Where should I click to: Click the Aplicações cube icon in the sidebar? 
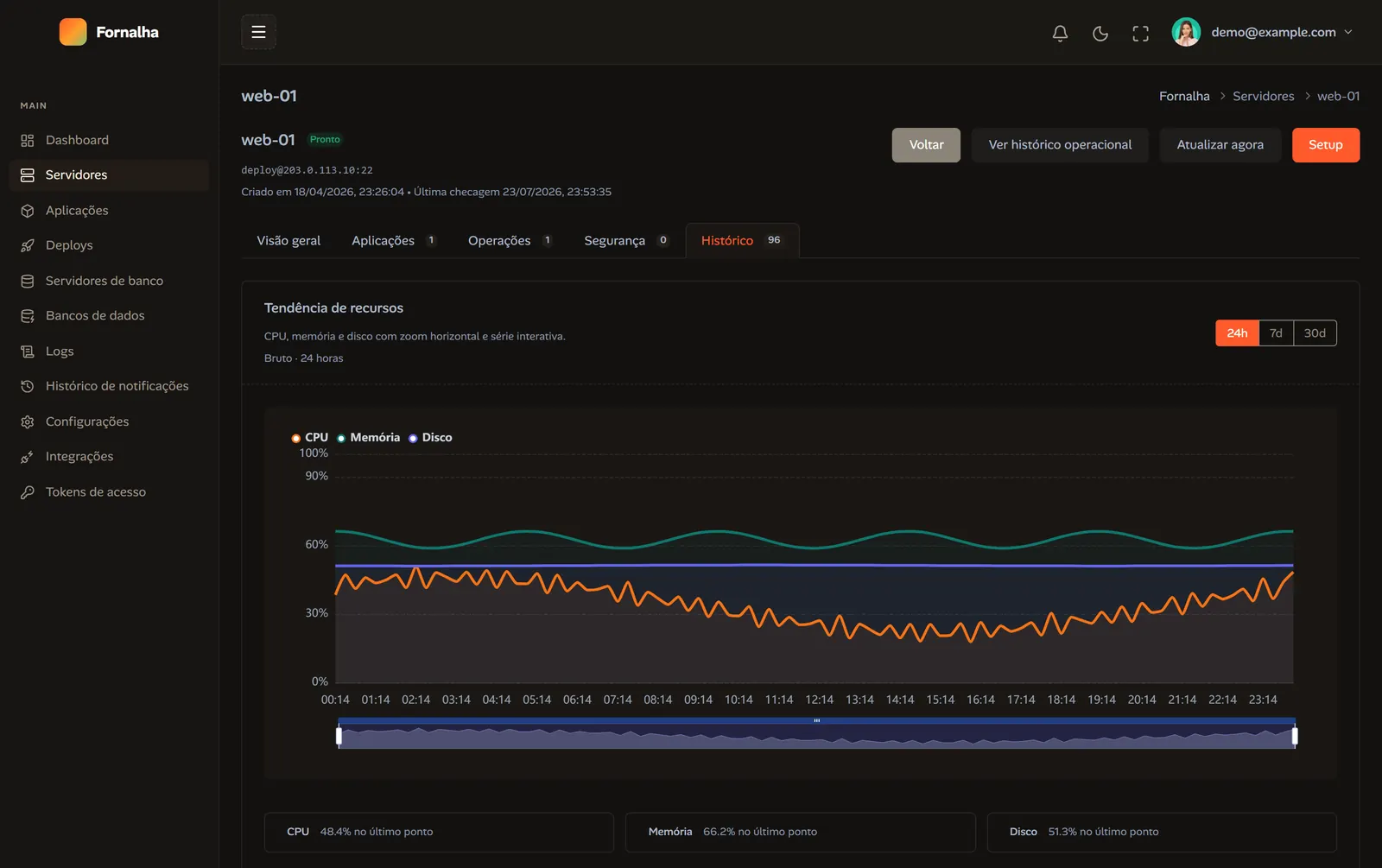(x=28, y=211)
